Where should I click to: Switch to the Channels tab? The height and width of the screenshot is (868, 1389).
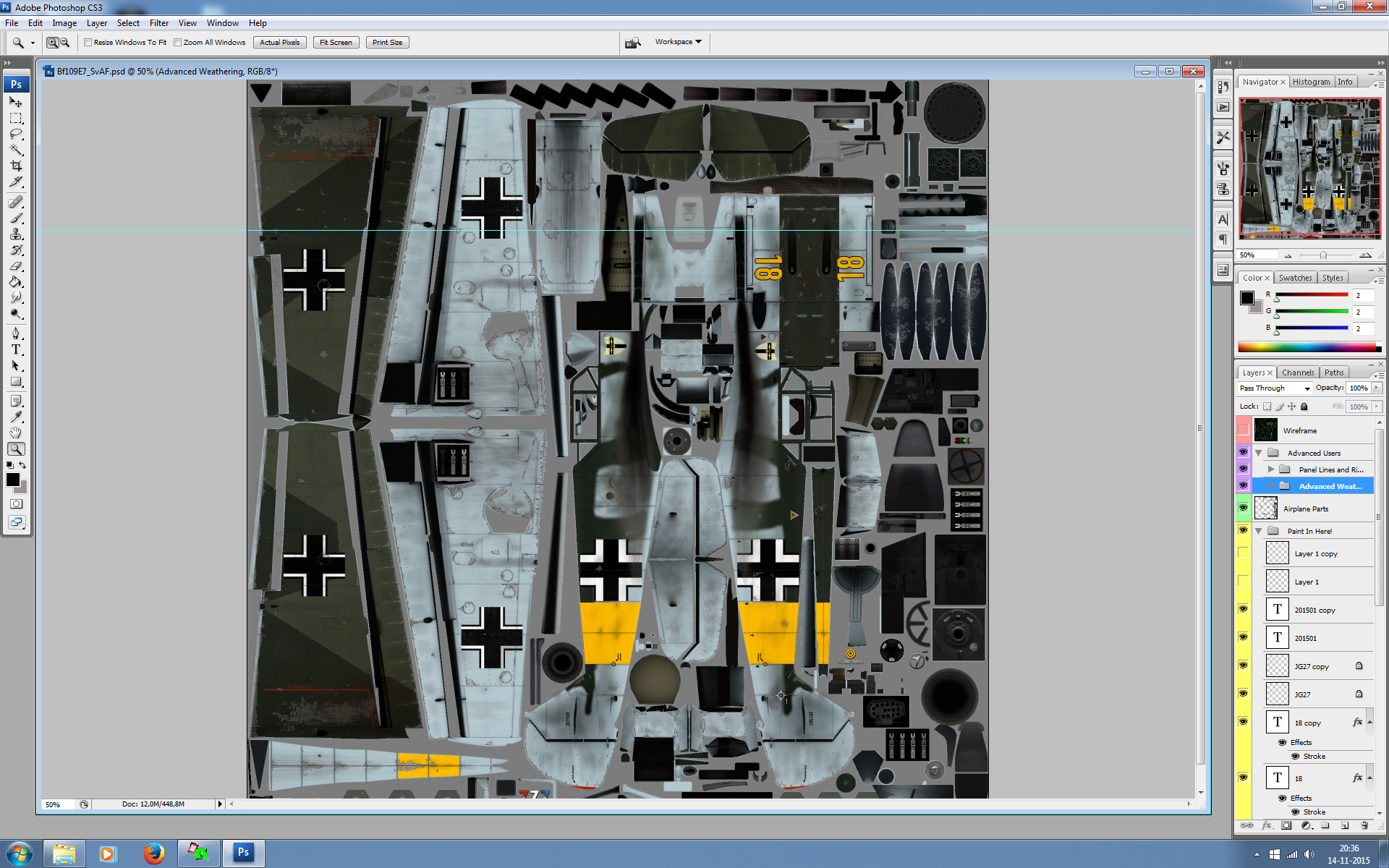coord(1297,373)
